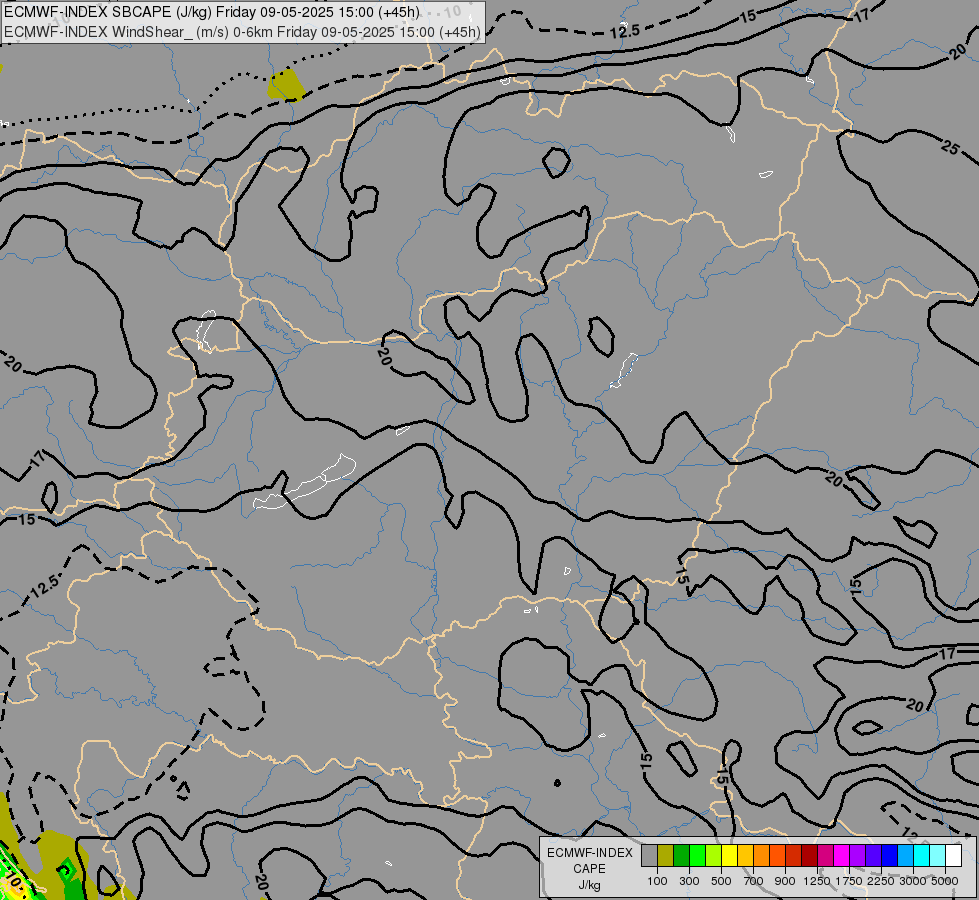
Task: Click the 500 legend tick label
Action: pos(721,881)
